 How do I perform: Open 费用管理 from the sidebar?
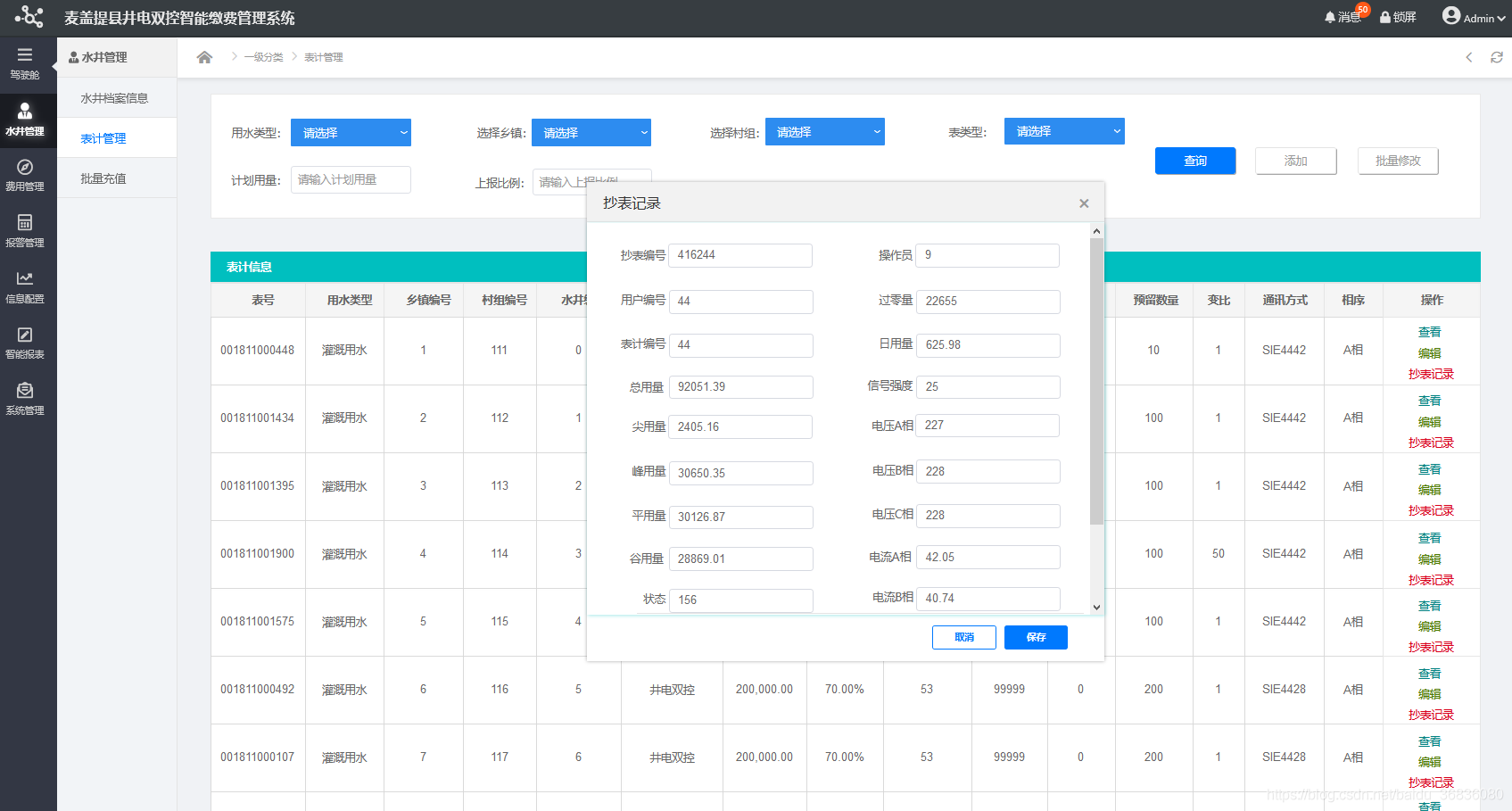click(25, 176)
